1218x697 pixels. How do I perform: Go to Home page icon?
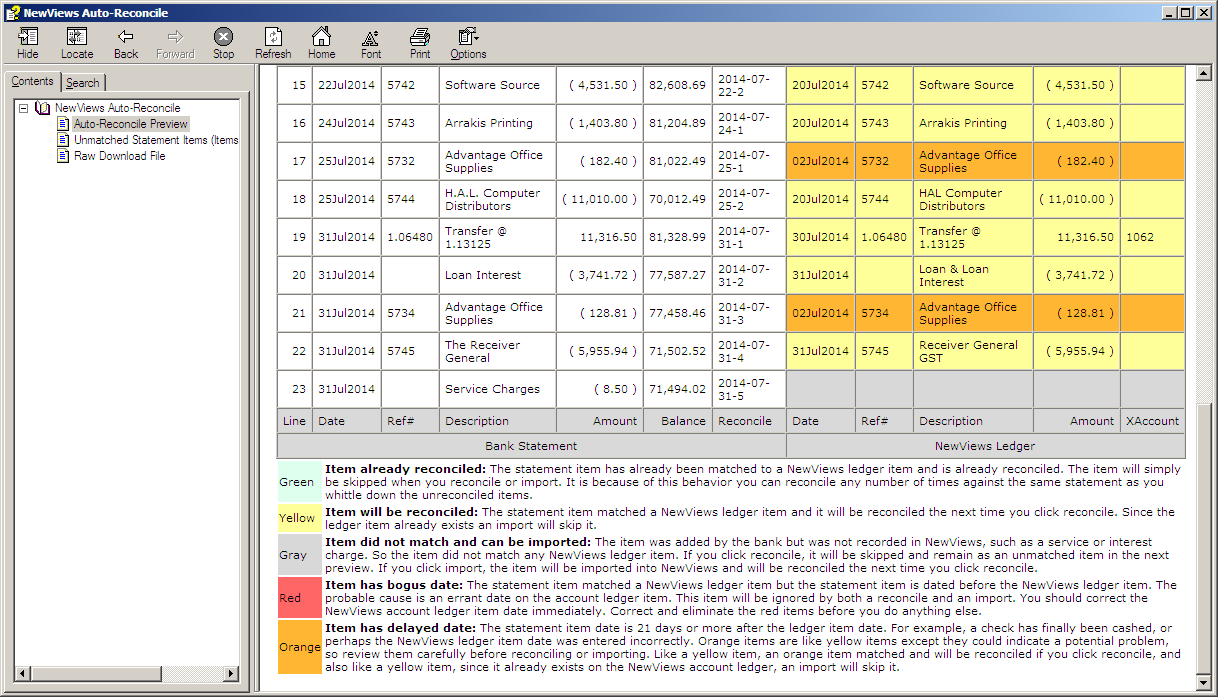click(x=321, y=43)
